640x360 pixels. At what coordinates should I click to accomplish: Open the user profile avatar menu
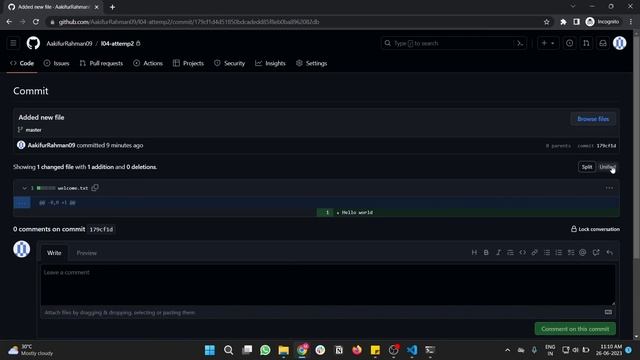tap(620, 43)
